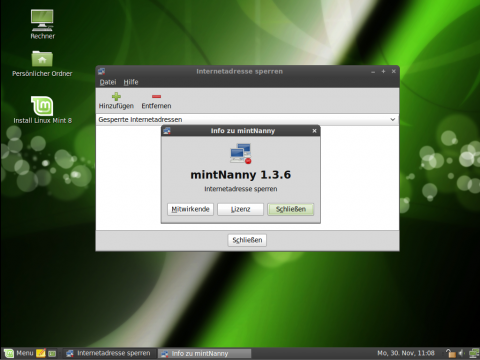The width and height of the screenshot is (480, 360).
Task: Click Schließen at the main window bottom
Action: click(247, 240)
